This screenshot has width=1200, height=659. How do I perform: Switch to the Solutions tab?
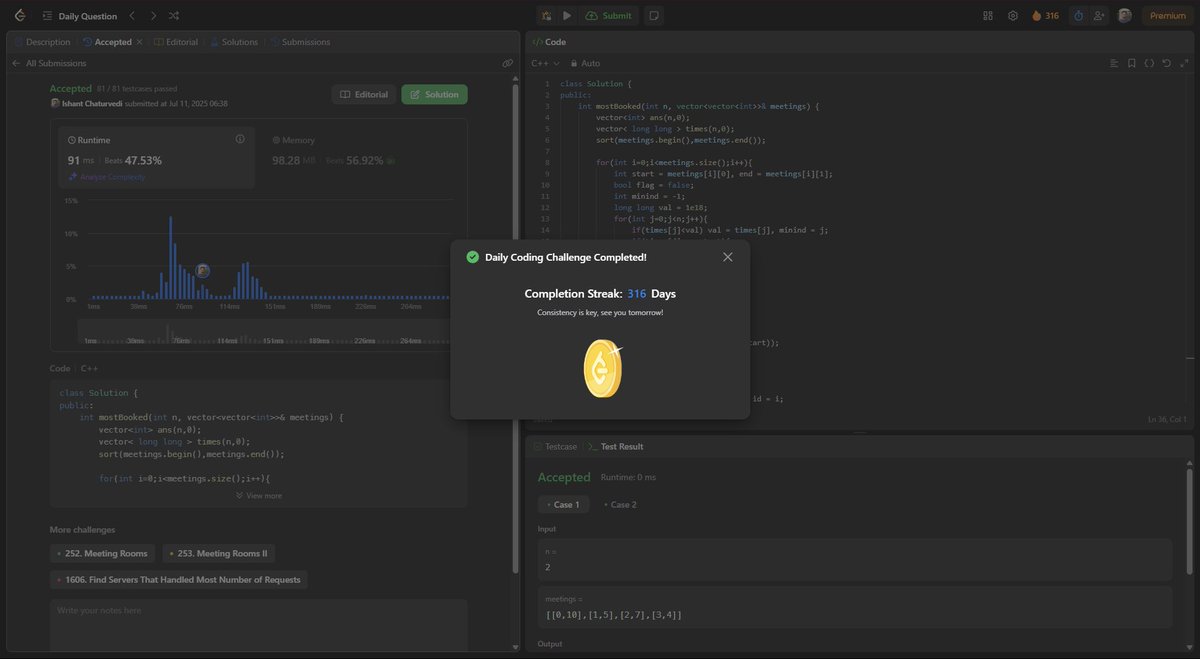pos(233,42)
